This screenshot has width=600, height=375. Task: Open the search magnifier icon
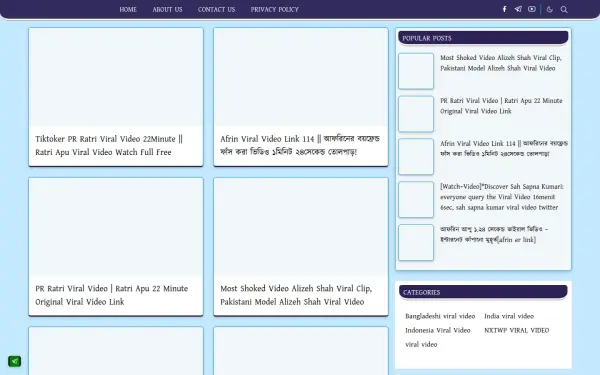tap(564, 9)
